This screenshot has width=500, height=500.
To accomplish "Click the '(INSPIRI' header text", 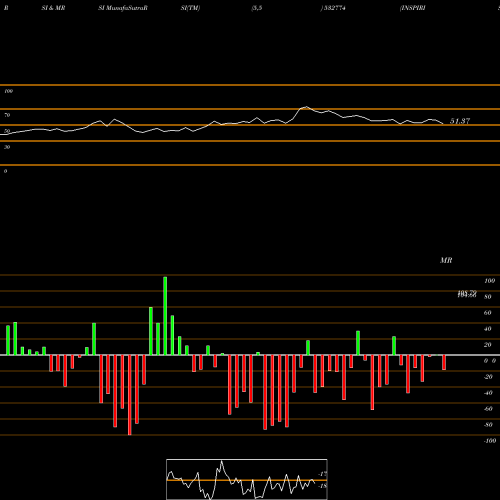I will (x=413, y=8).
